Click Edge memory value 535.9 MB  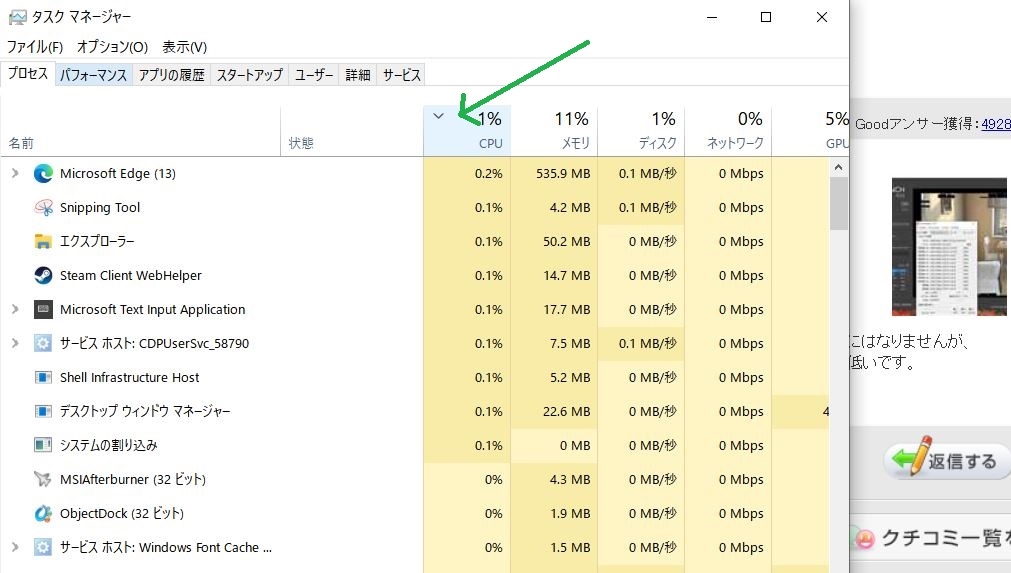point(563,173)
